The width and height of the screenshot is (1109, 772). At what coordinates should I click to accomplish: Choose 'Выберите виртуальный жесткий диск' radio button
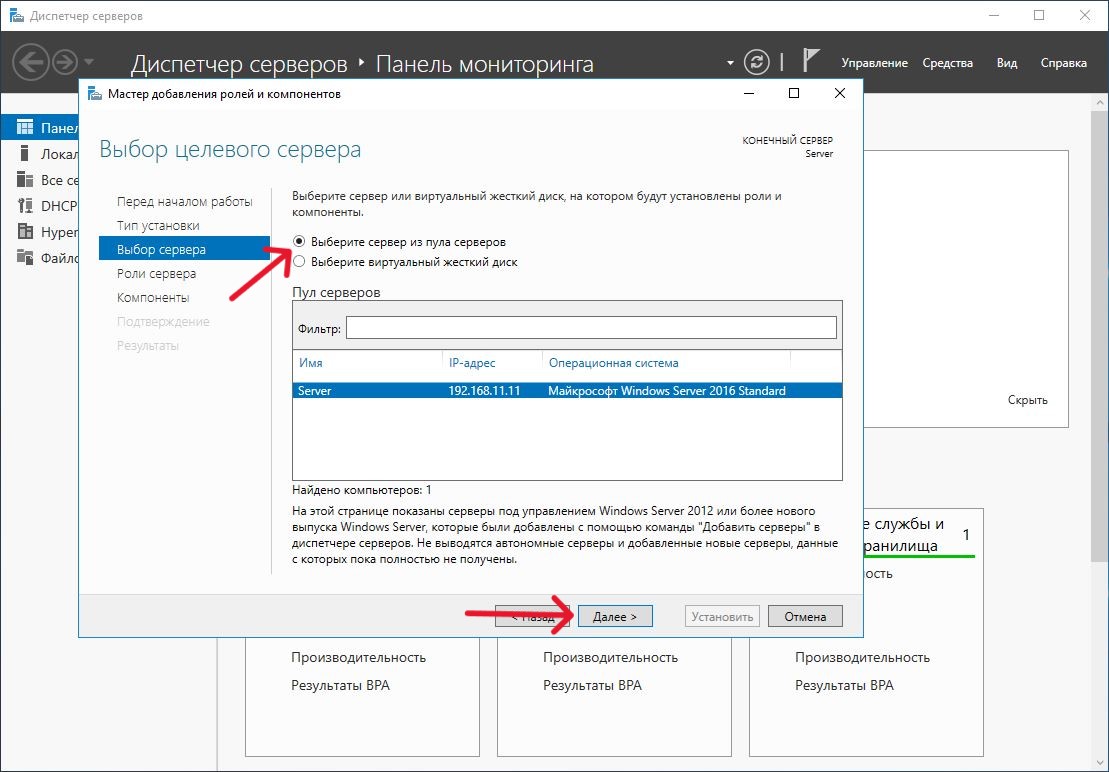pos(299,262)
